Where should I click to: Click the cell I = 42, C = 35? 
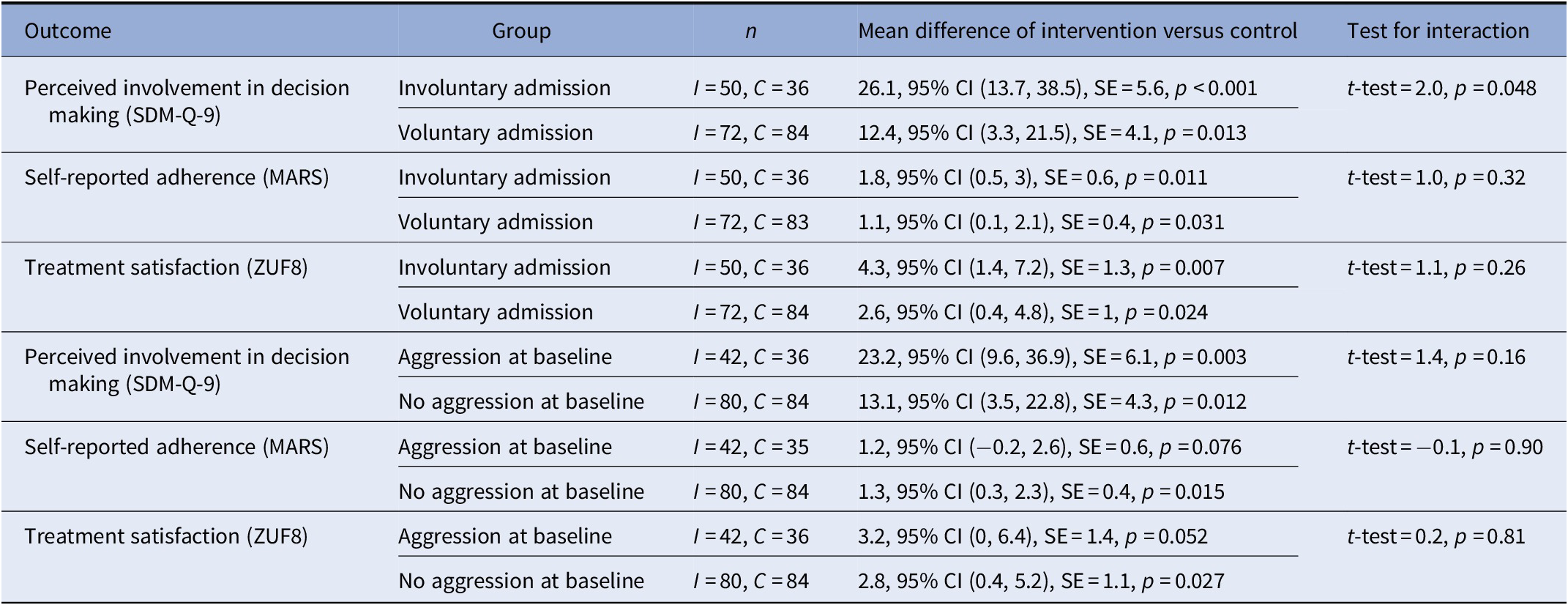coord(750,448)
